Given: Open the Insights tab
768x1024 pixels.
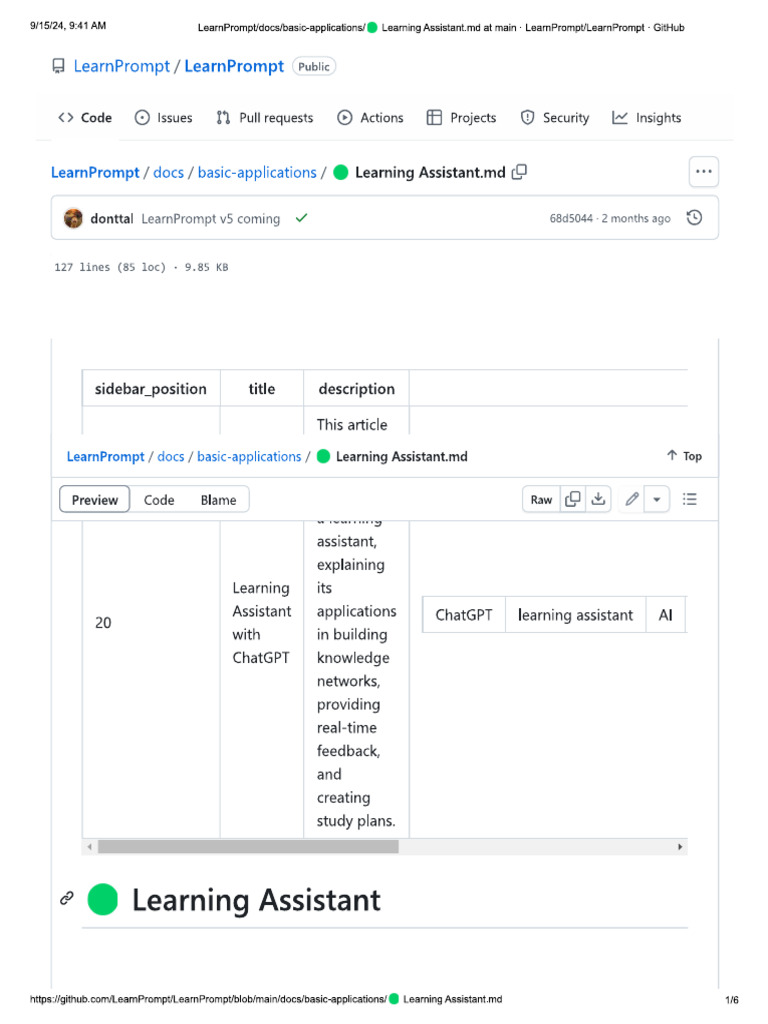Looking at the screenshot, I should pyautogui.click(x=647, y=118).
